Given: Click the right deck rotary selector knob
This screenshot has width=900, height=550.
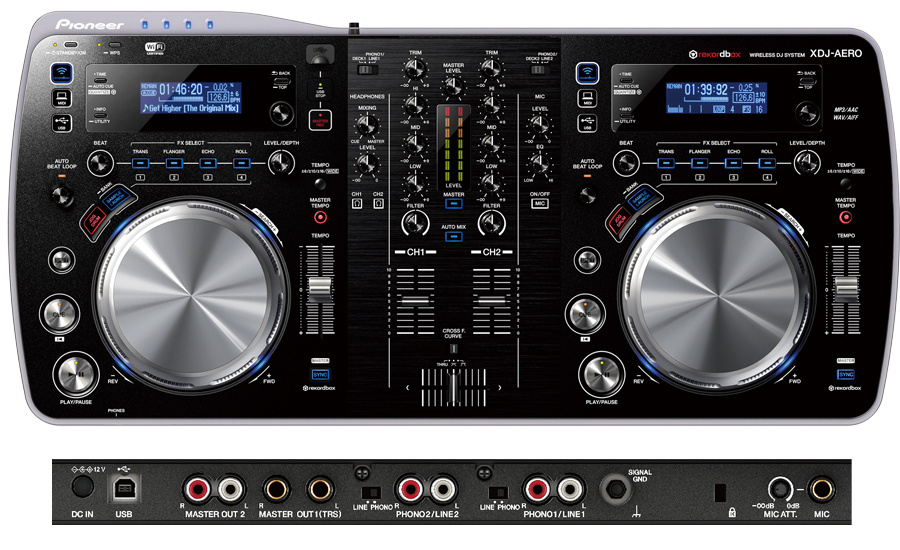Looking at the screenshot, I should (x=807, y=113).
